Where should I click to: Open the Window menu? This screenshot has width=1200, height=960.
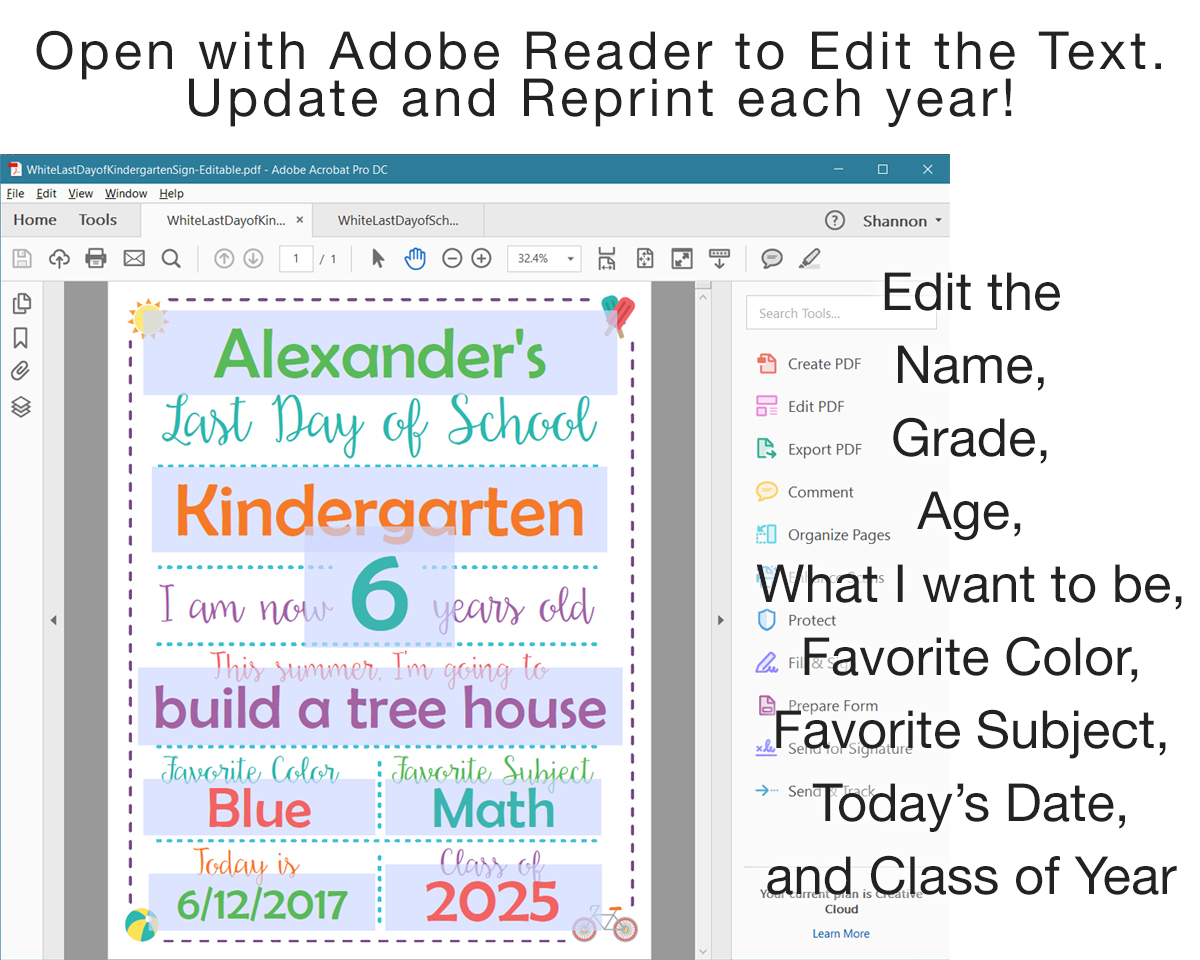click(126, 194)
